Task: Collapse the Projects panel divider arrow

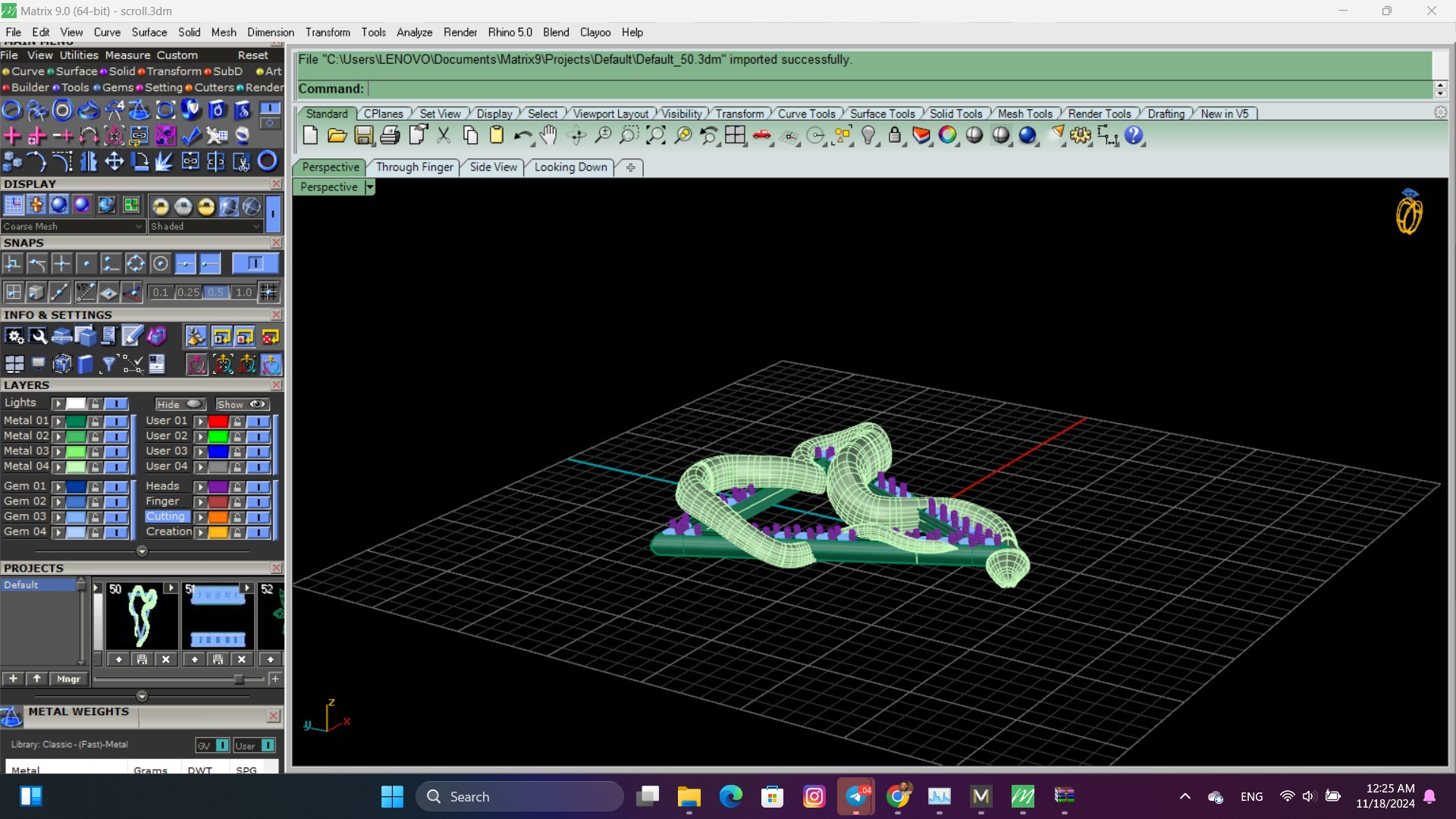Action: (142, 695)
